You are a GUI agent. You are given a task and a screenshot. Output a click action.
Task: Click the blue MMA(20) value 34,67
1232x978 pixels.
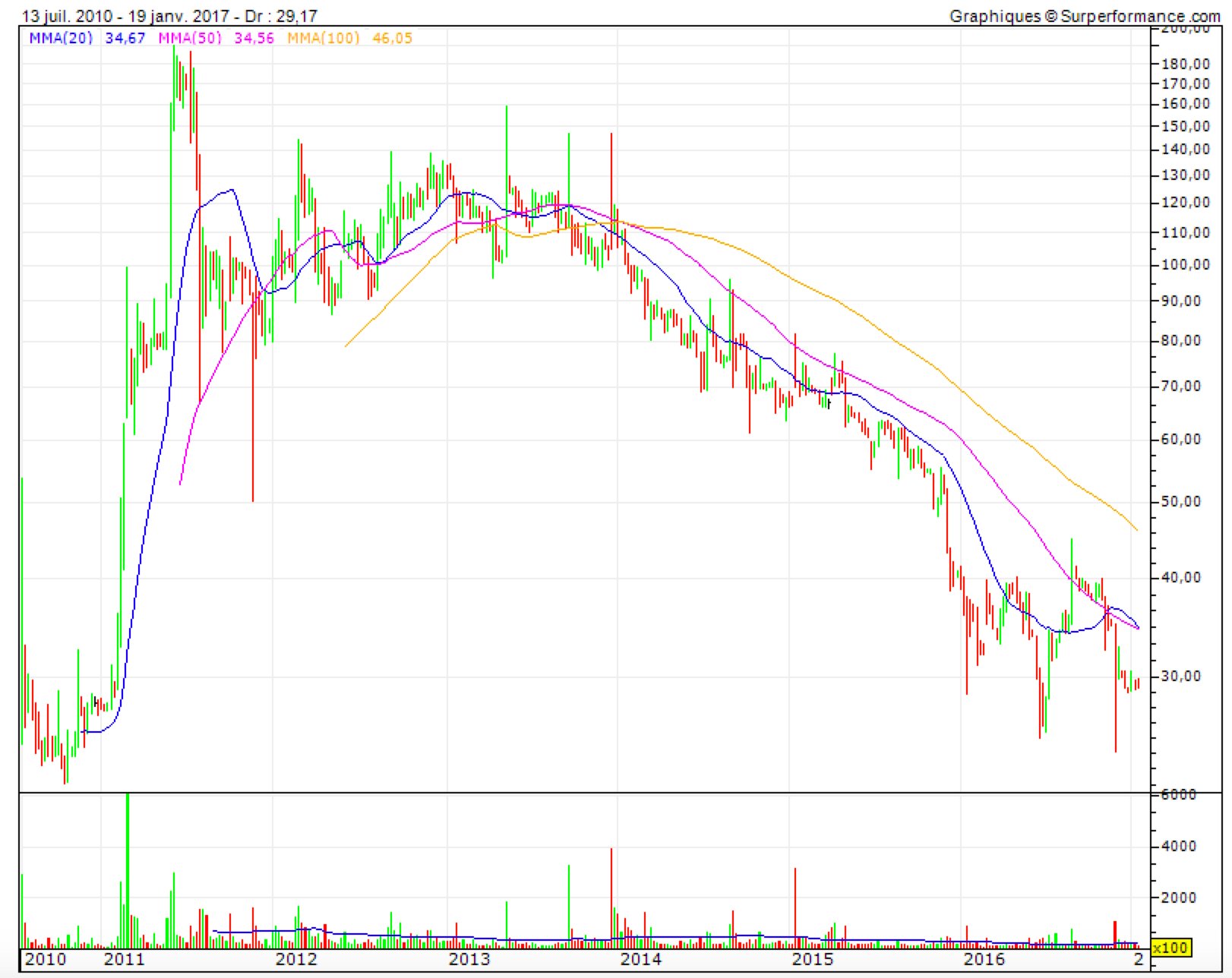[125, 38]
